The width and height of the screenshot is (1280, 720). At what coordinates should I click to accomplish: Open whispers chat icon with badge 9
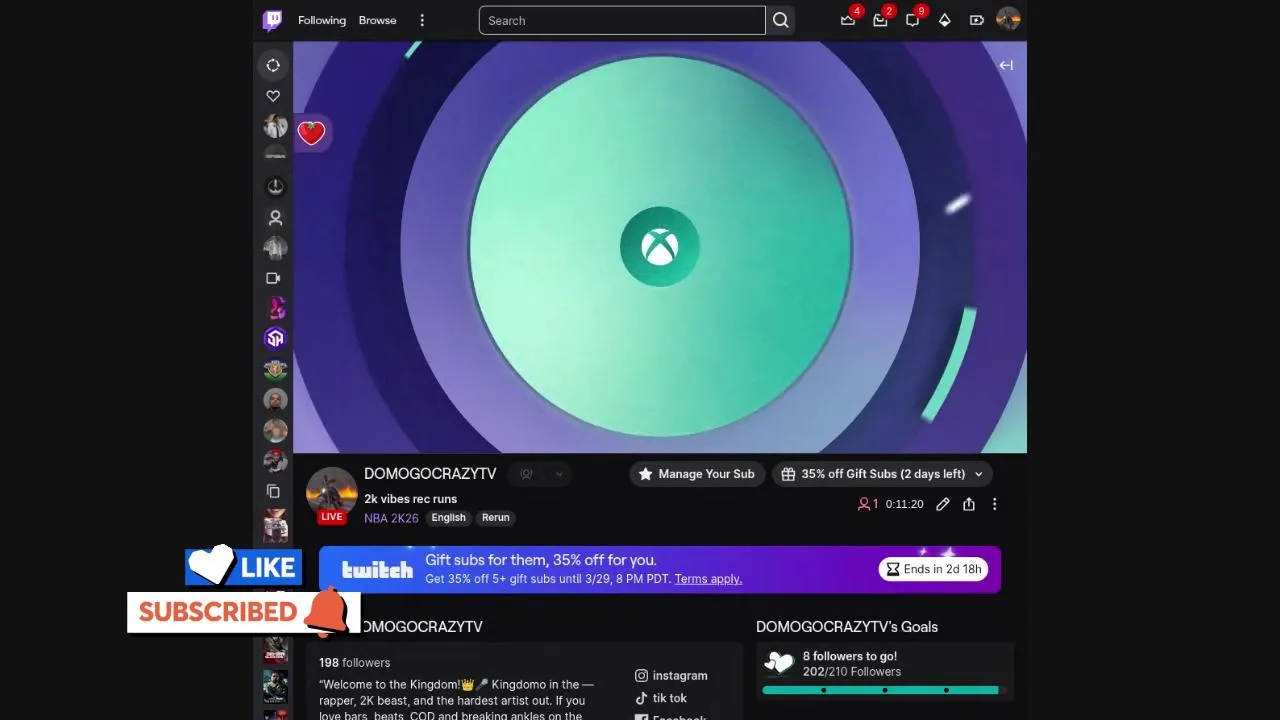click(x=913, y=20)
